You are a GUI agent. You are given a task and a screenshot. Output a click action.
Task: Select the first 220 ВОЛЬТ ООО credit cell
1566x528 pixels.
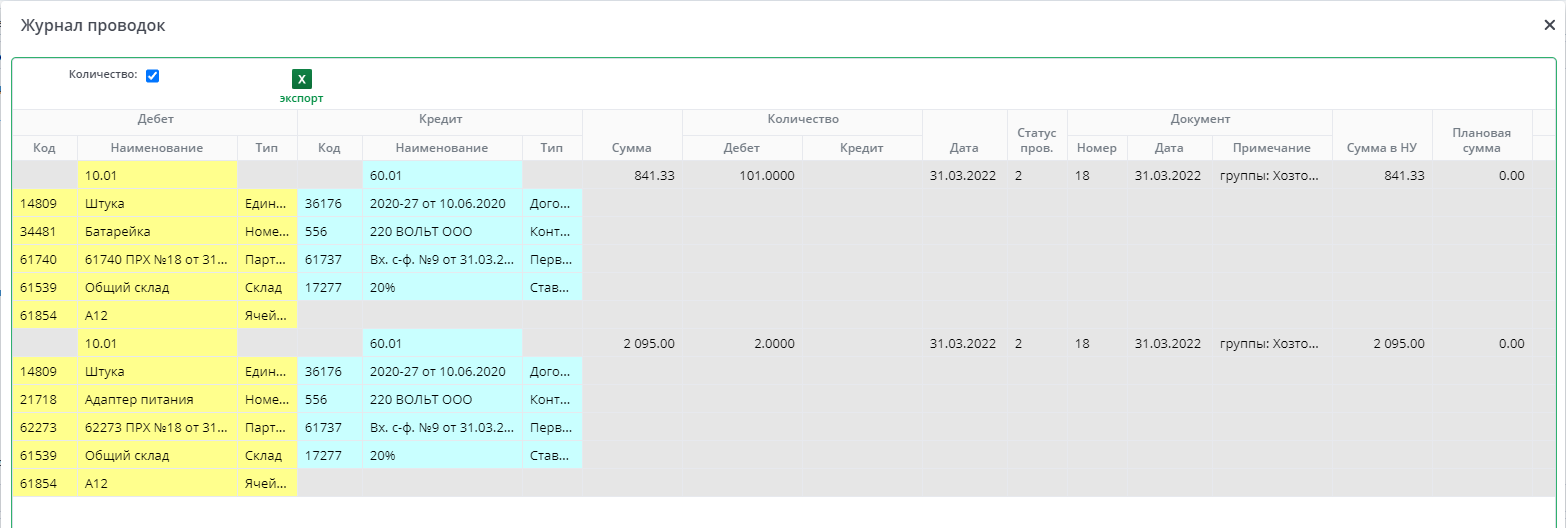441,231
